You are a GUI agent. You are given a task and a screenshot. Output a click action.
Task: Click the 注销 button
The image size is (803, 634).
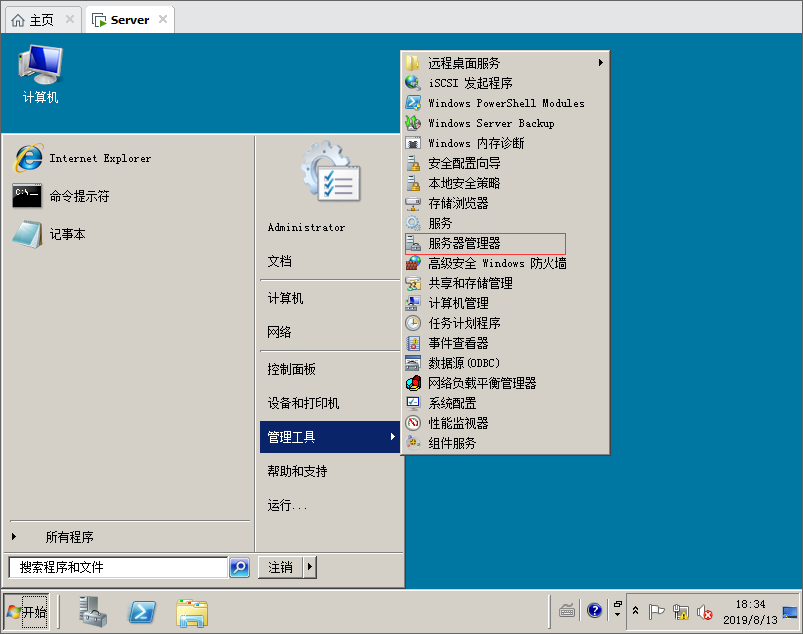(281, 568)
